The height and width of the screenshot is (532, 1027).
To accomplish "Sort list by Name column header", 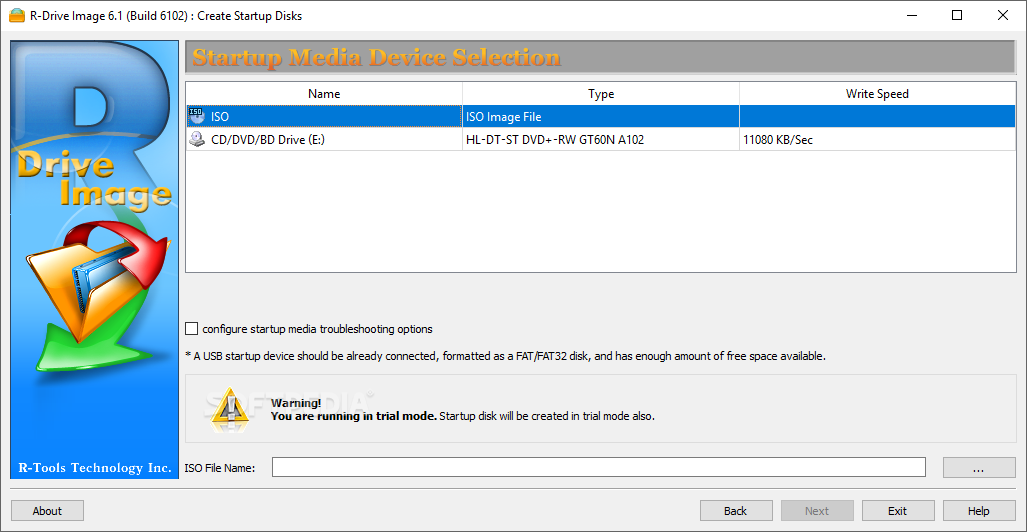I will pyautogui.click(x=324, y=94).
